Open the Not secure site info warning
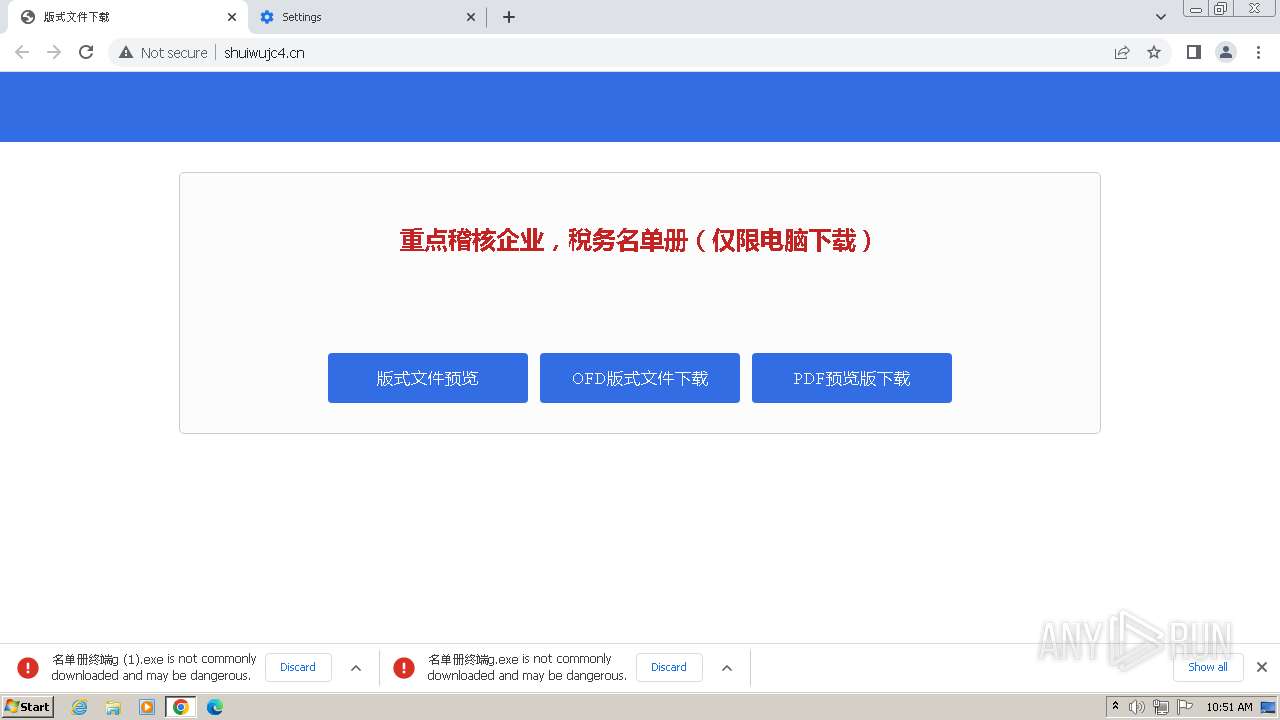The height and width of the screenshot is (720, 1280). point(163,52)
